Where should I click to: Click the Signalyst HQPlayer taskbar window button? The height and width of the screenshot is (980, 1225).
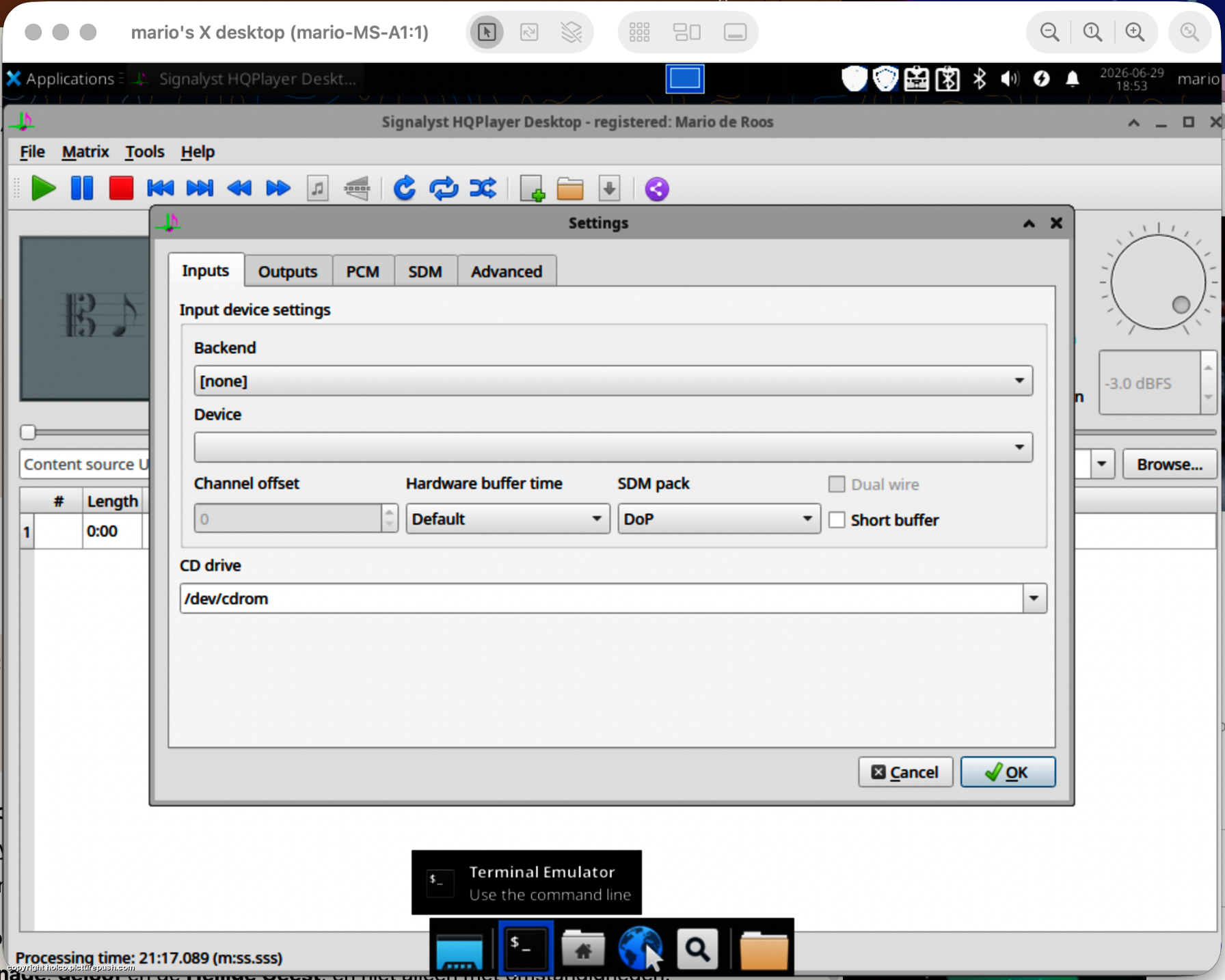tap(246, 79)
